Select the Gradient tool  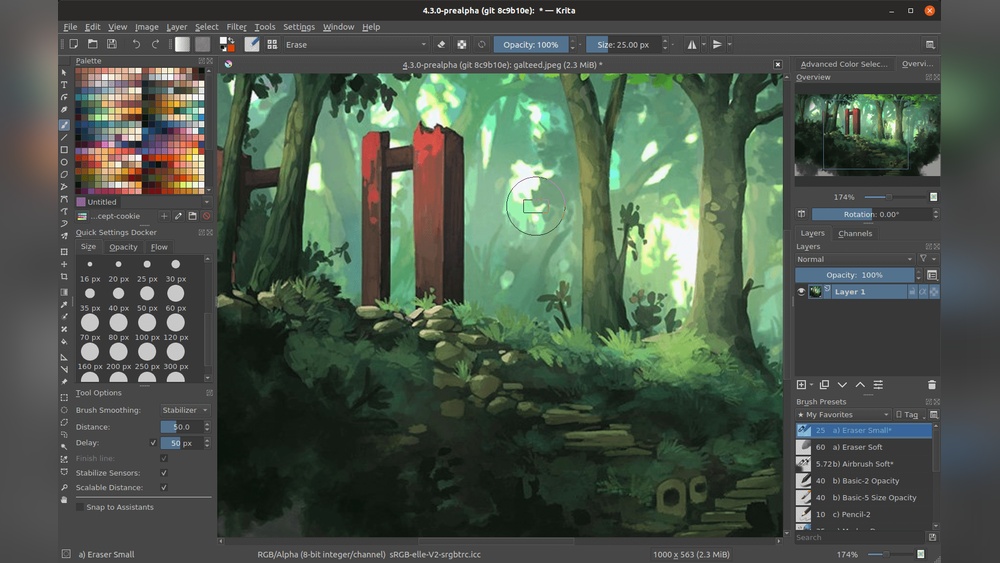point(64,292)
